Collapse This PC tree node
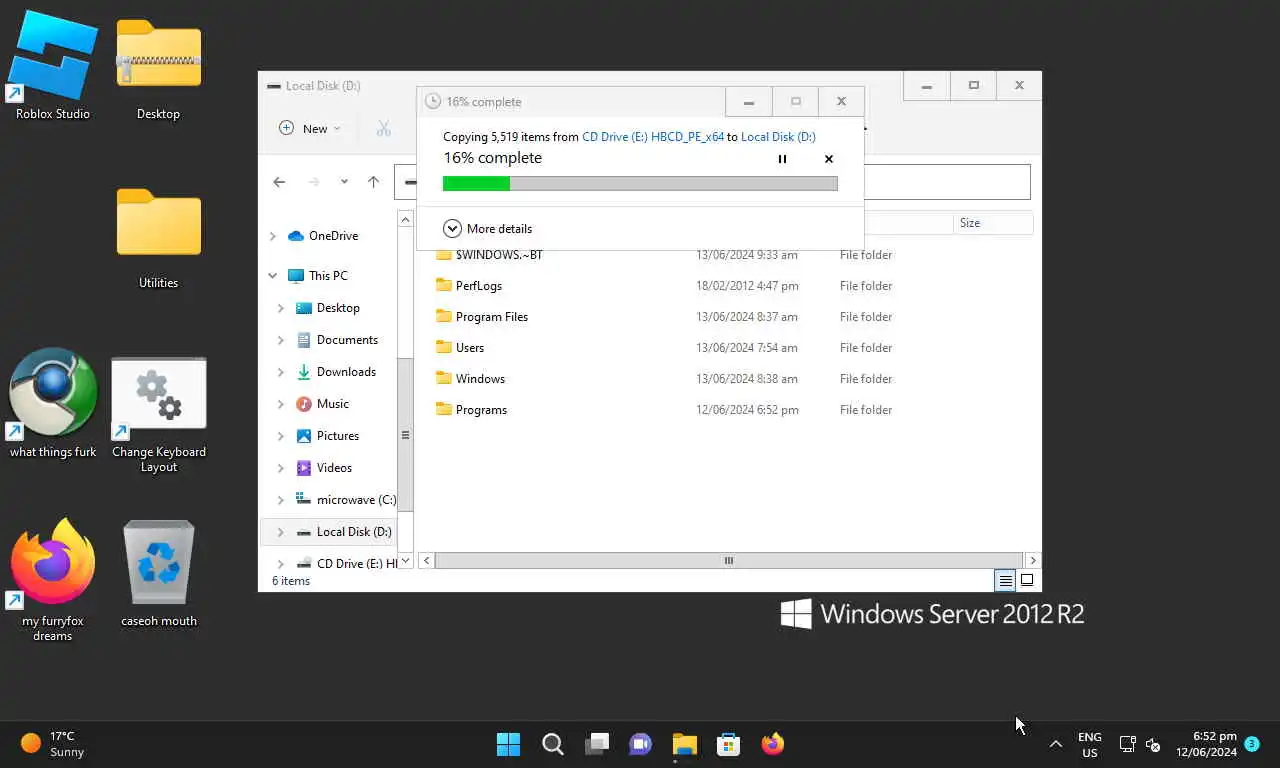 pos(273,276)
